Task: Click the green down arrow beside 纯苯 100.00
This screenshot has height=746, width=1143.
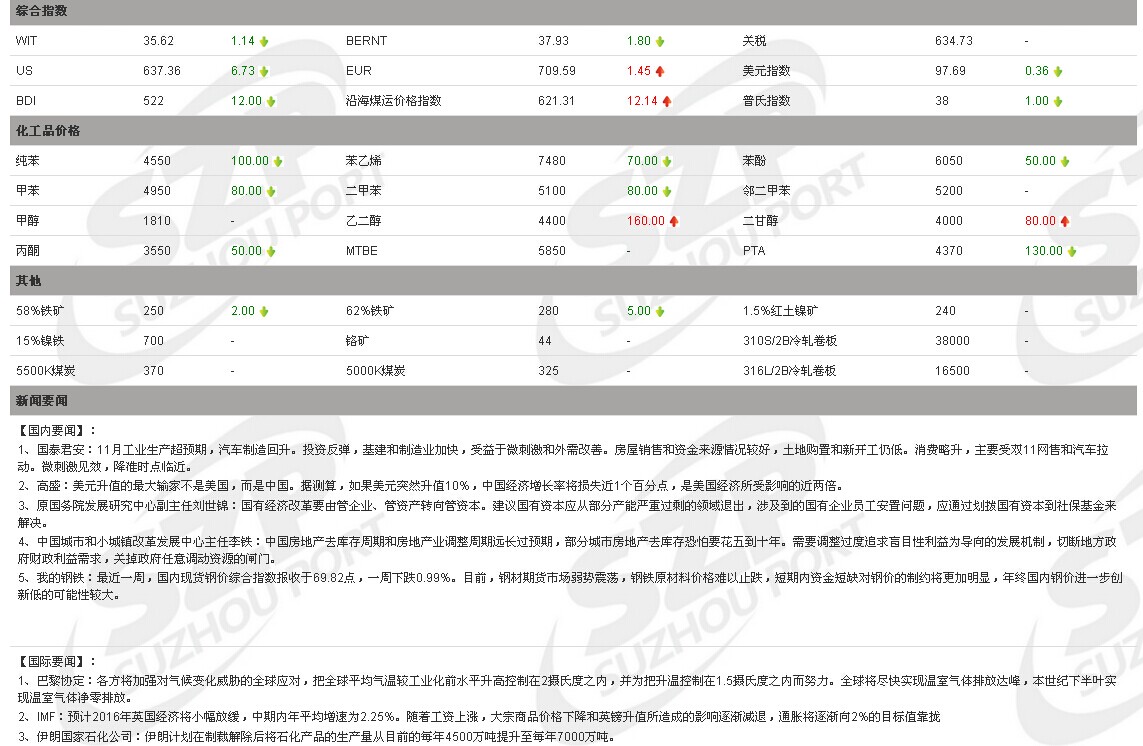Action: pyautogui.click(x=278, y=161)
